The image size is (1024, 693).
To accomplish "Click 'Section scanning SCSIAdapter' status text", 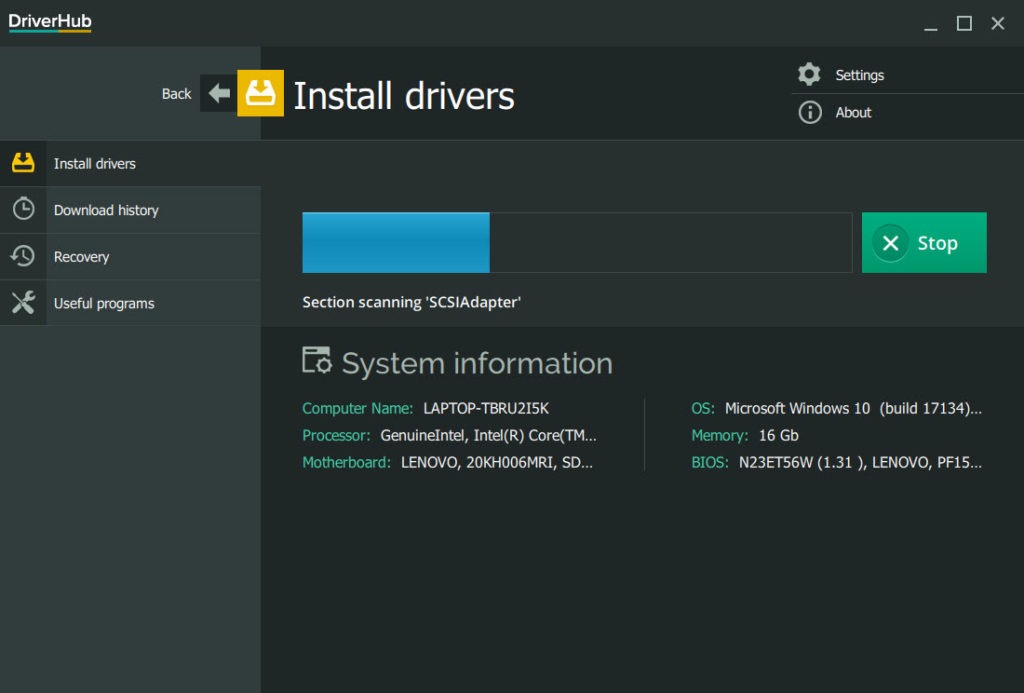I will point(411,302).
